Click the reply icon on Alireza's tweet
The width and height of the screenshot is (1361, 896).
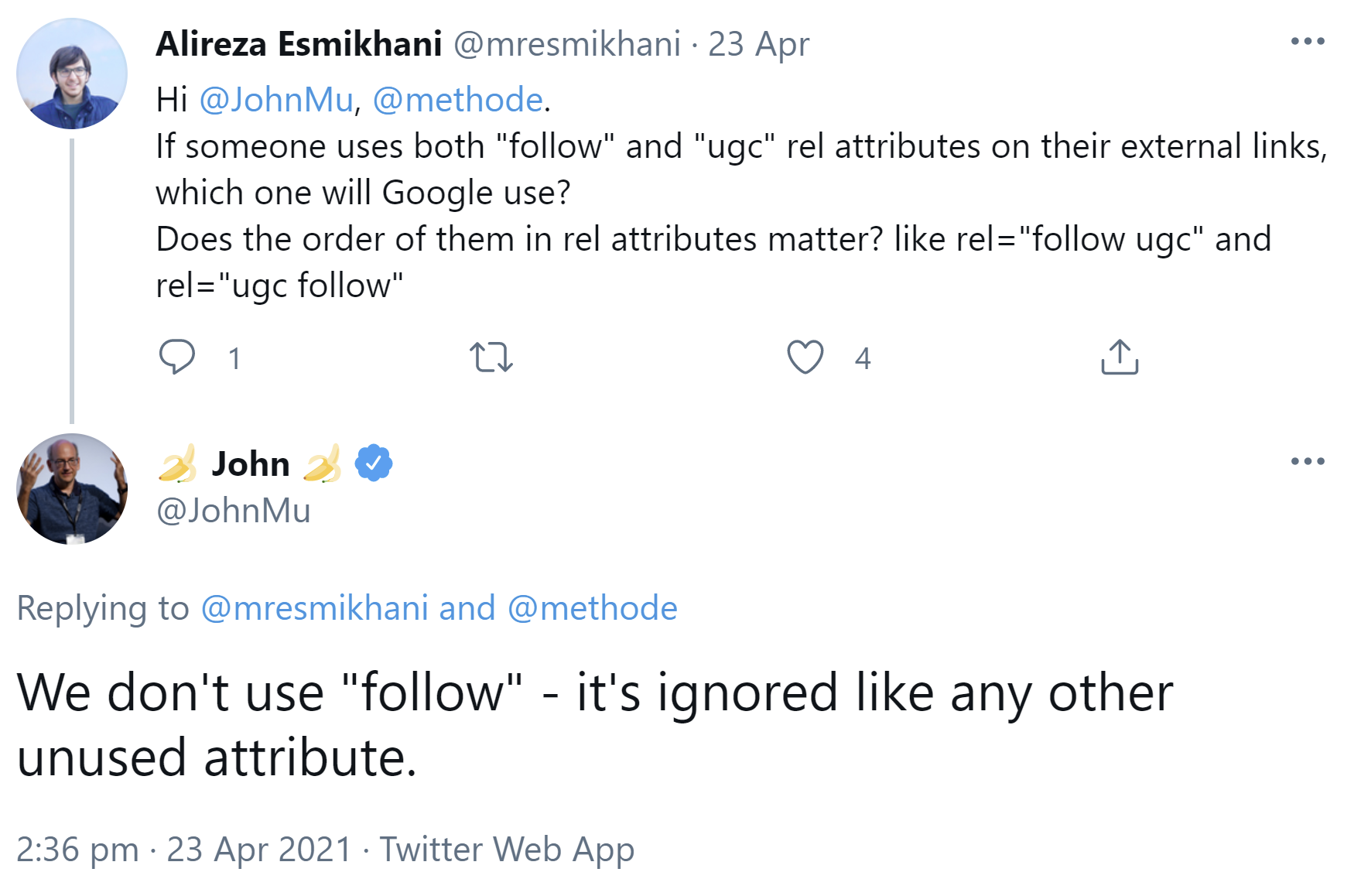point(178,357)
